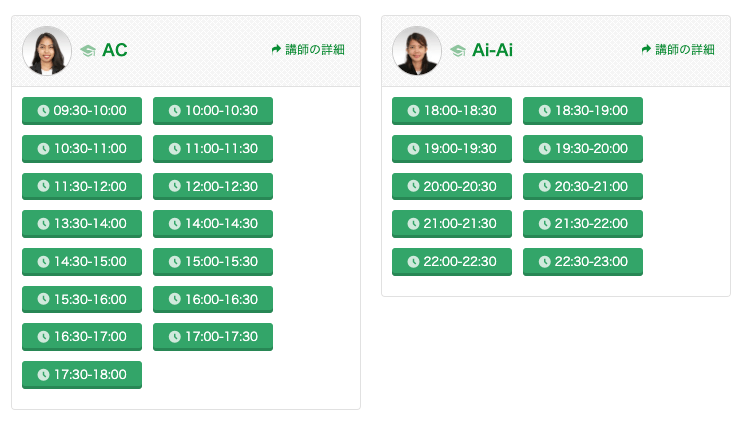
Task: Open 講師の詳細 link for teacher Ai-Ai
Action: pyautogui.click(x=678, y=50)
